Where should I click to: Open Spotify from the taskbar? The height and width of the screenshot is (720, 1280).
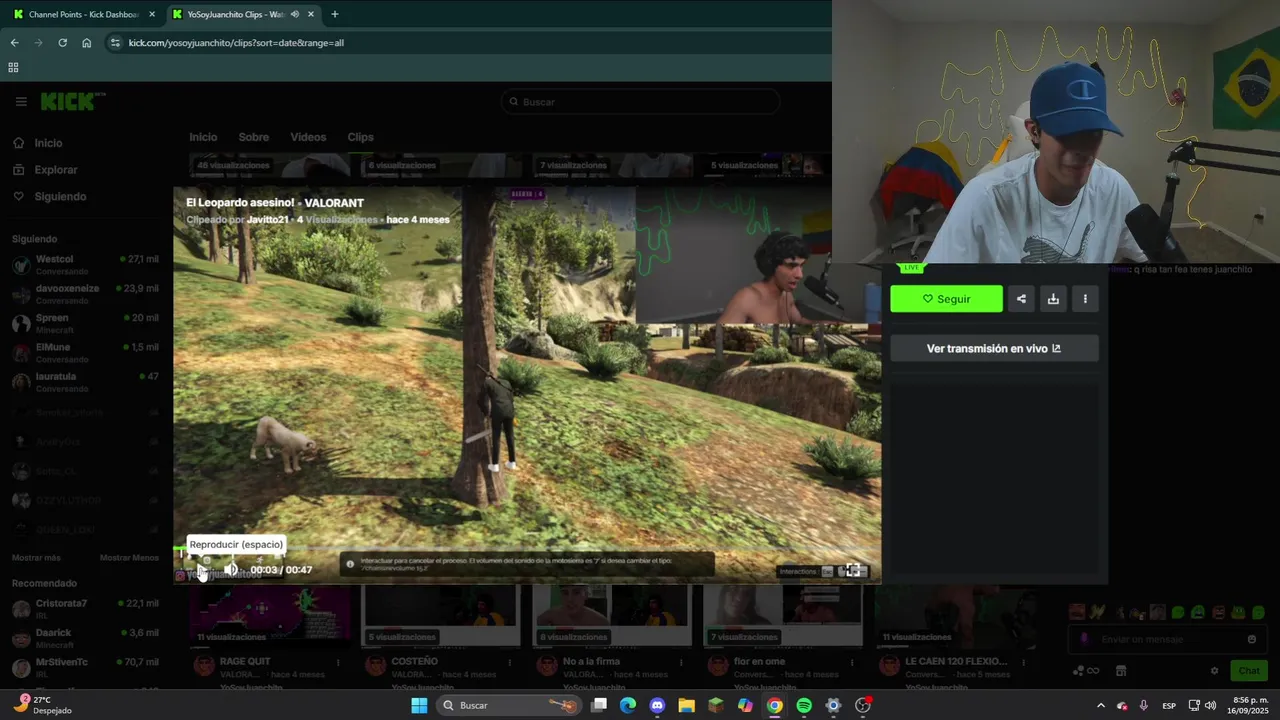tap(804, 705)
